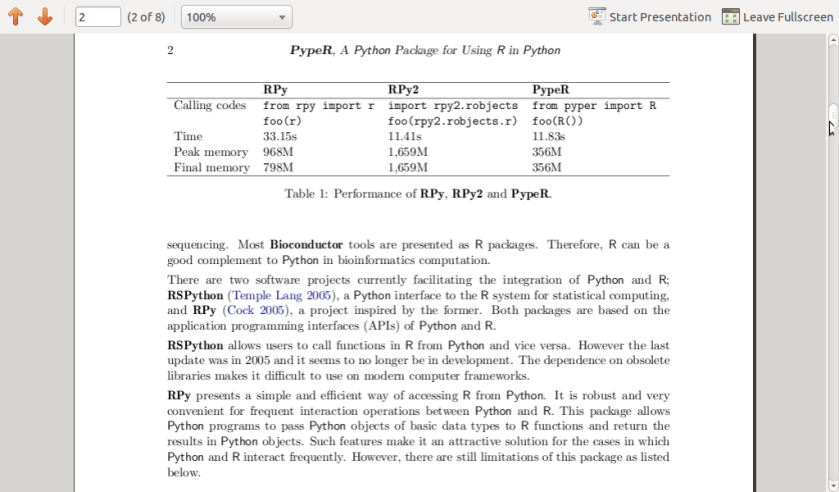The width and height of the screenshot is (839, 492).
Task: Click the vertical scrollbar thumb
Action: [832, 118]
